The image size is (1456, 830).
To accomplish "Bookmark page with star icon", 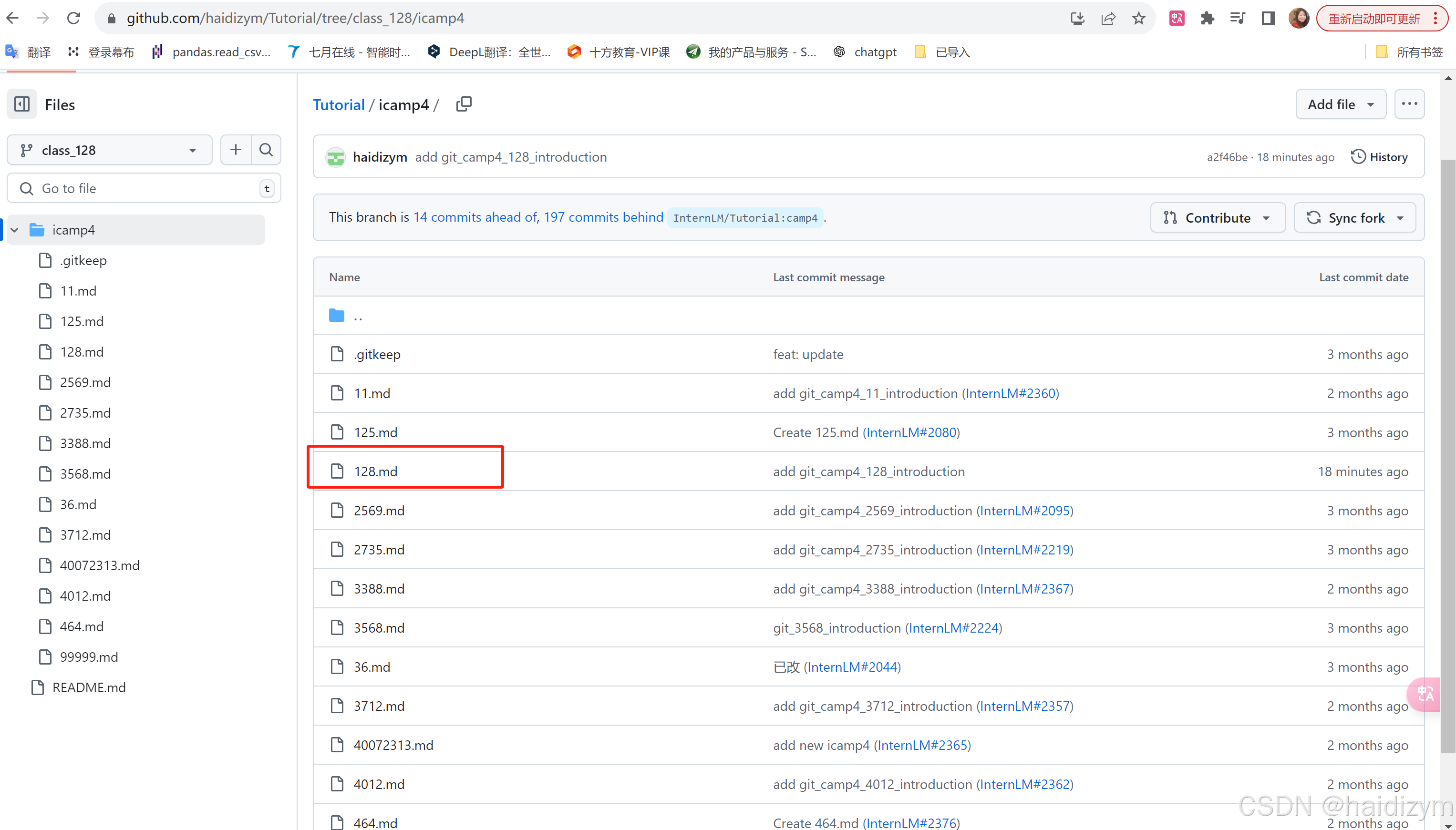I will tap(1138, 18).
